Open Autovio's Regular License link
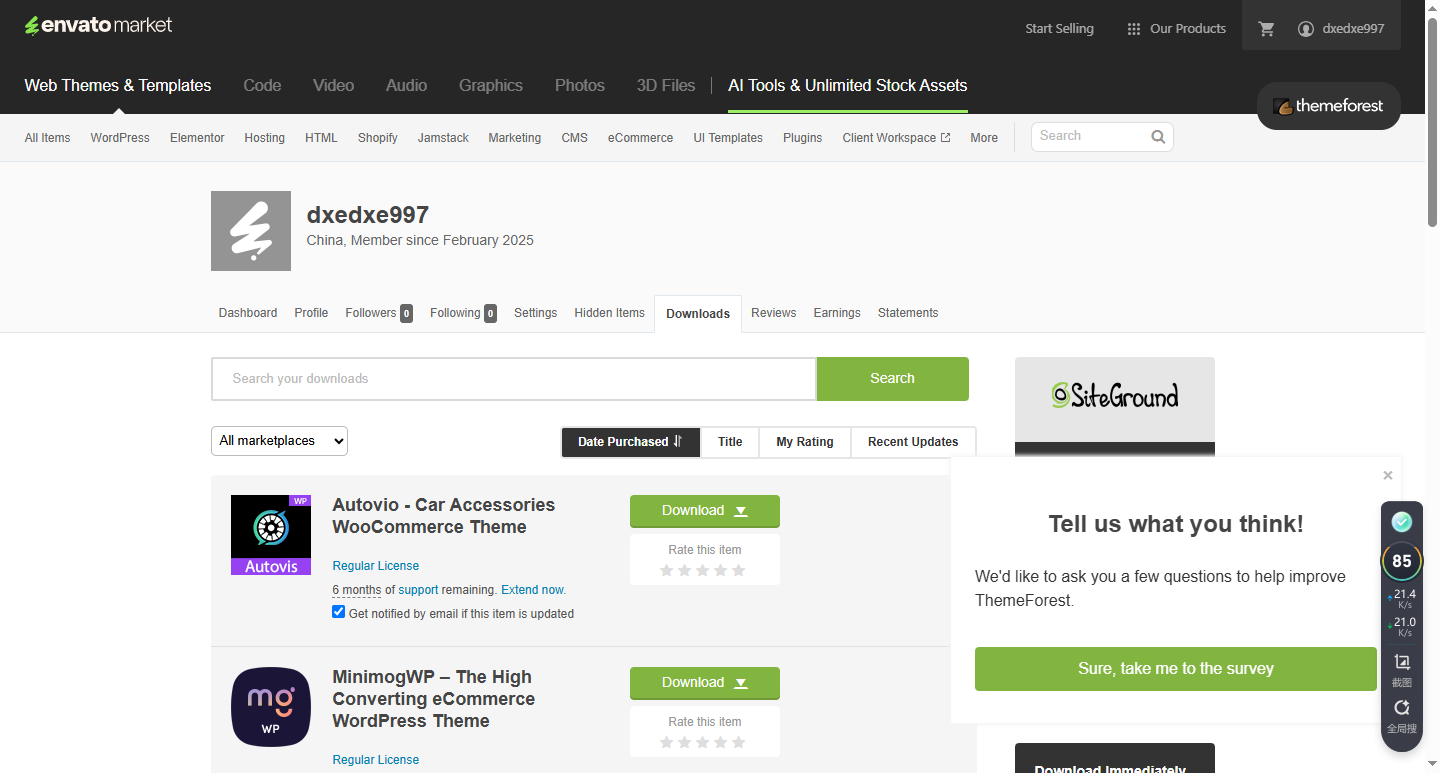The height and width of the screenshot is (773, 1440). pyautogui.click(x=376, y=566)
